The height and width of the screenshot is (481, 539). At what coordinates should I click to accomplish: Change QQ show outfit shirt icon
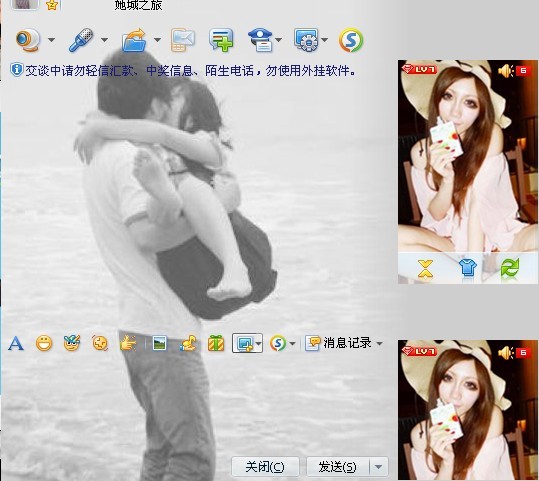[468, 267]
